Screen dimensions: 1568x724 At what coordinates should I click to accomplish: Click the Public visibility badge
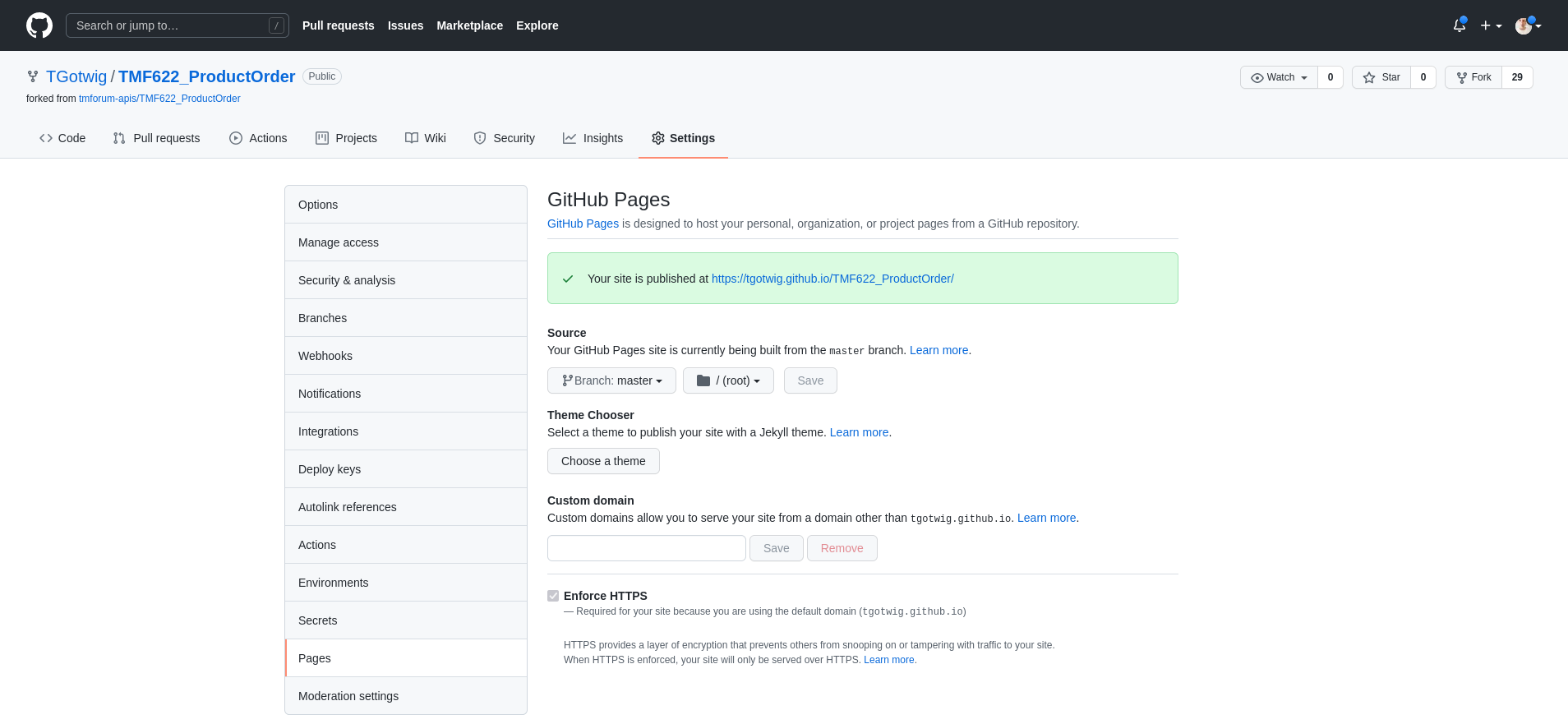tap(322, 76)
